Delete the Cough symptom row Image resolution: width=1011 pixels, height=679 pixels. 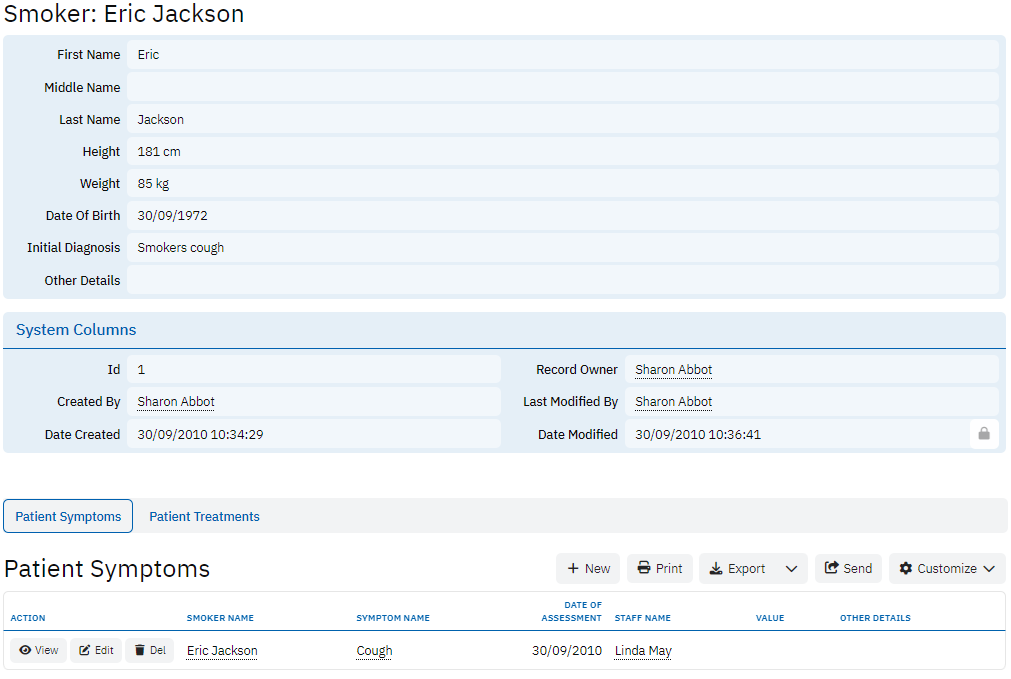150,651
